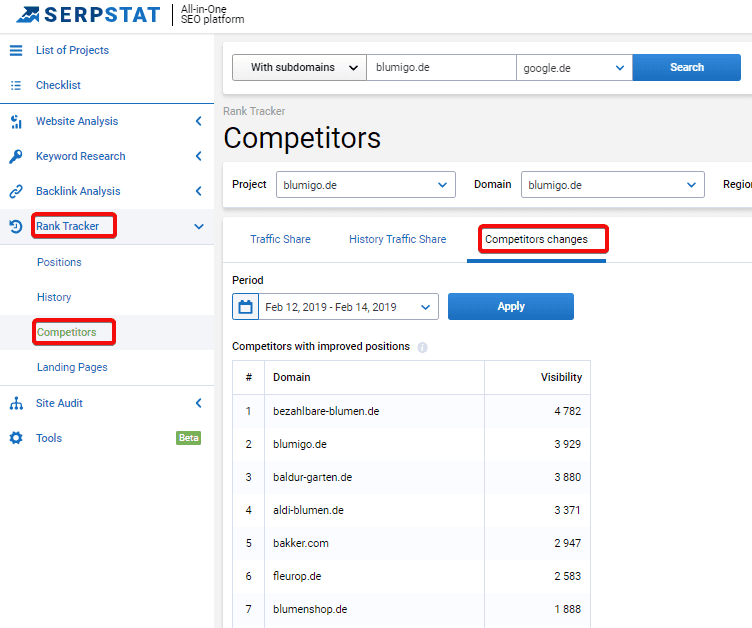752x628 pixels.
Task: Click visibility value 3 929
Action: [x=567, y=444]
